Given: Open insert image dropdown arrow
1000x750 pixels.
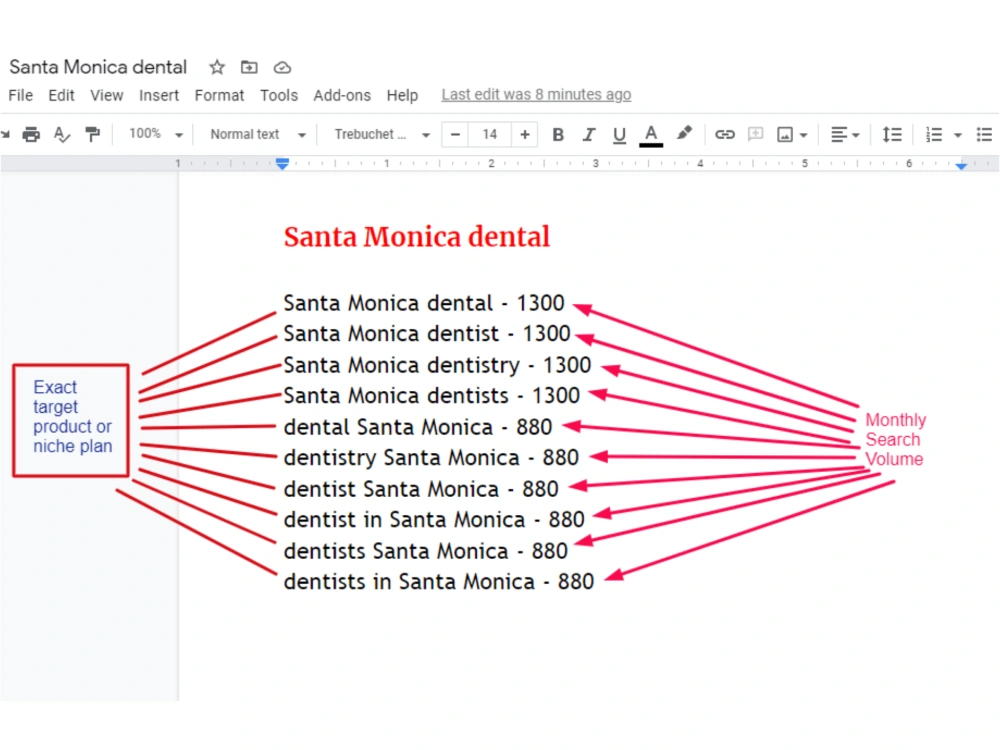Looking at the screenshot, I should pyautogui.click(x=804, y=135).
